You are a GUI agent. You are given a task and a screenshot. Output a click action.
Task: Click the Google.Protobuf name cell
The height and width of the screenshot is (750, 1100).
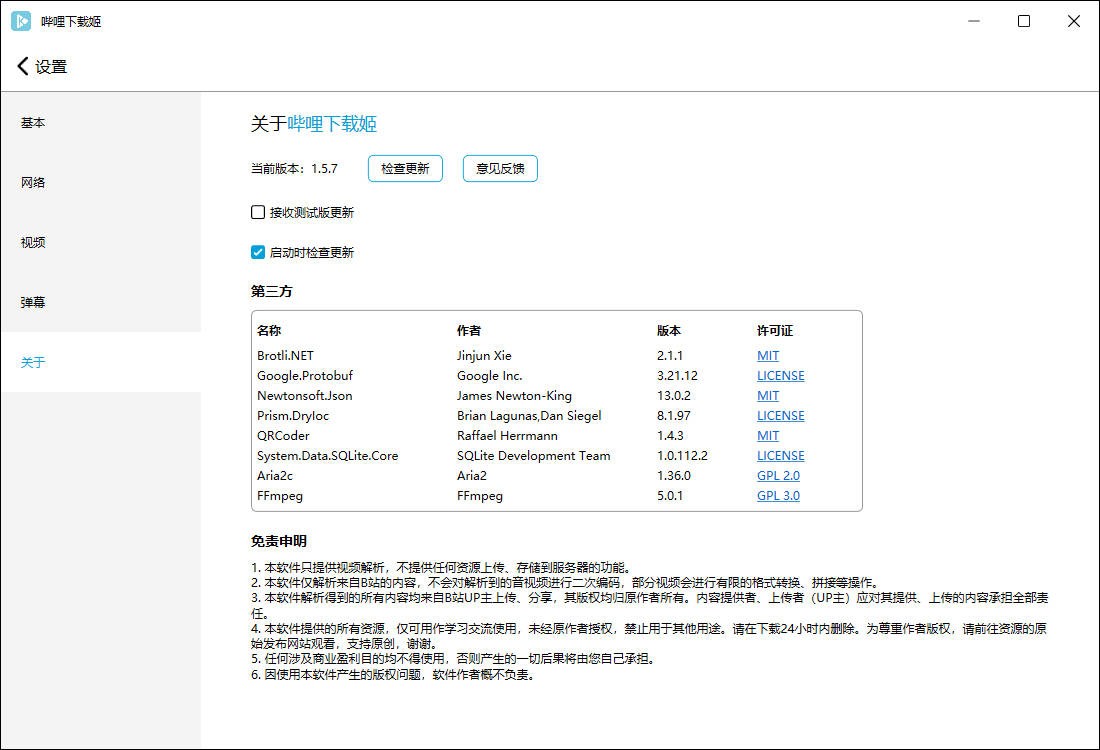click(x=304, y=375)
